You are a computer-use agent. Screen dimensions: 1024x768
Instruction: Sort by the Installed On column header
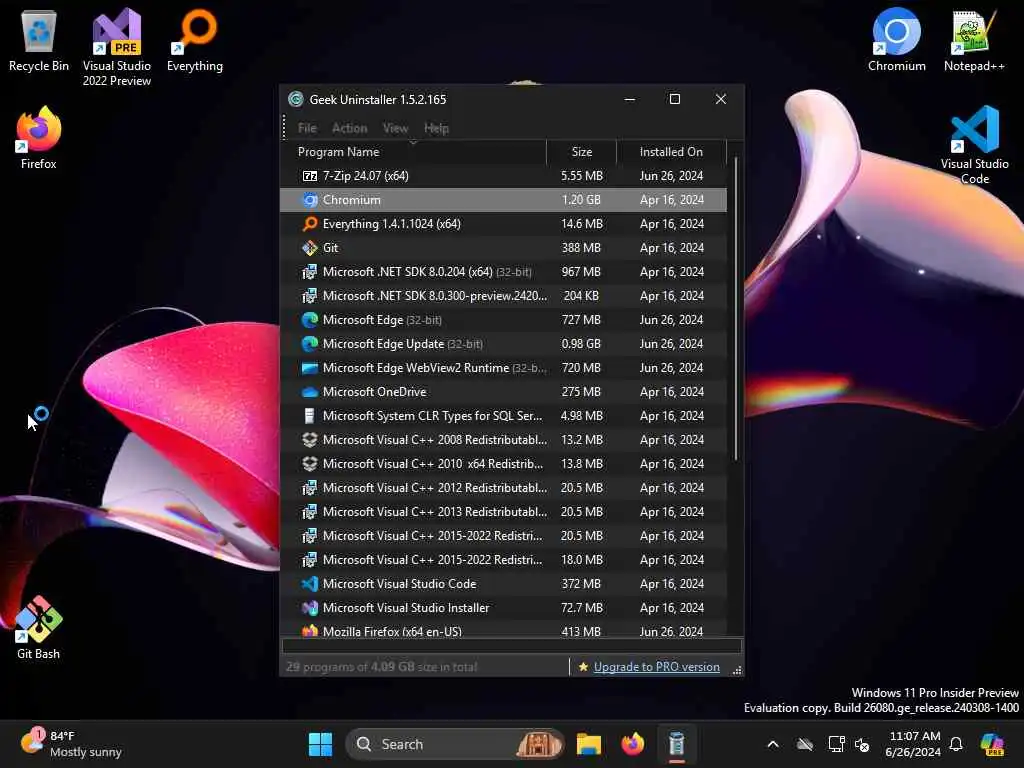(671, 152)
